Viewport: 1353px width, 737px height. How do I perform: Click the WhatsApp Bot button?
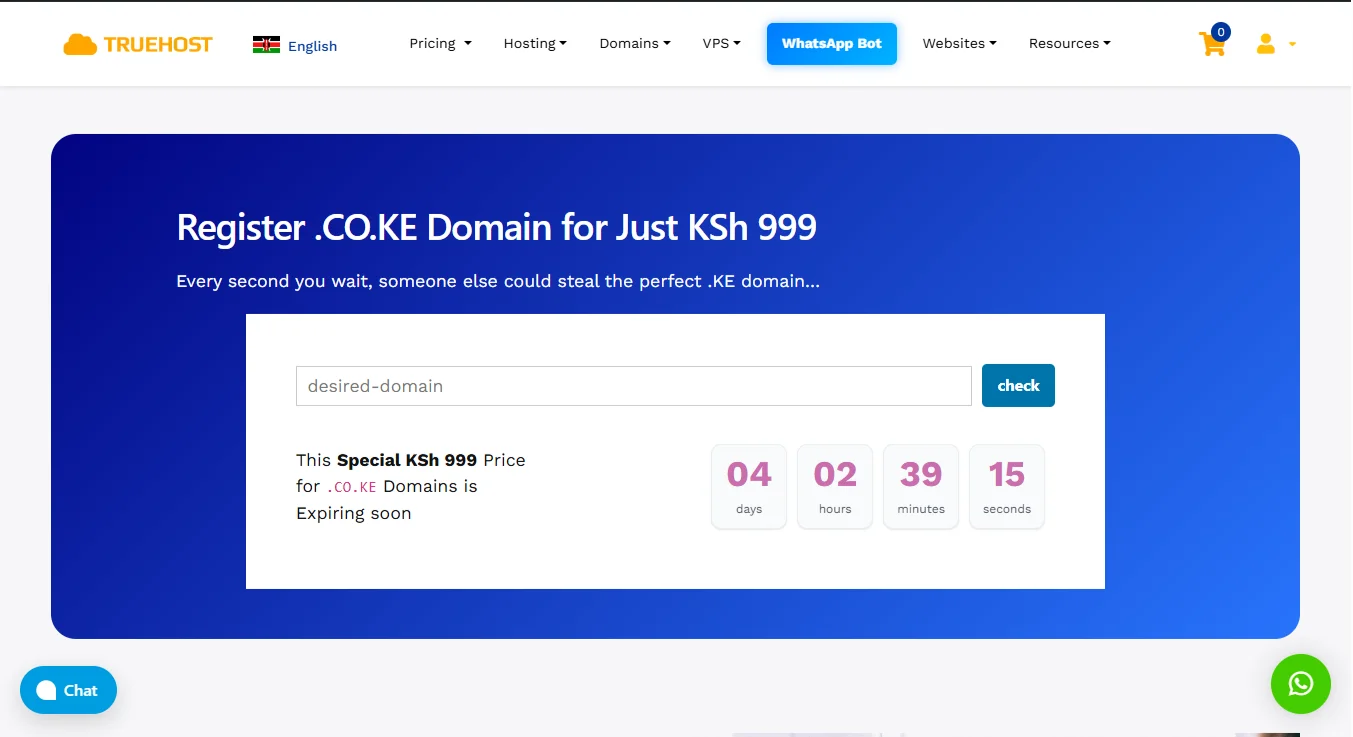832,44
